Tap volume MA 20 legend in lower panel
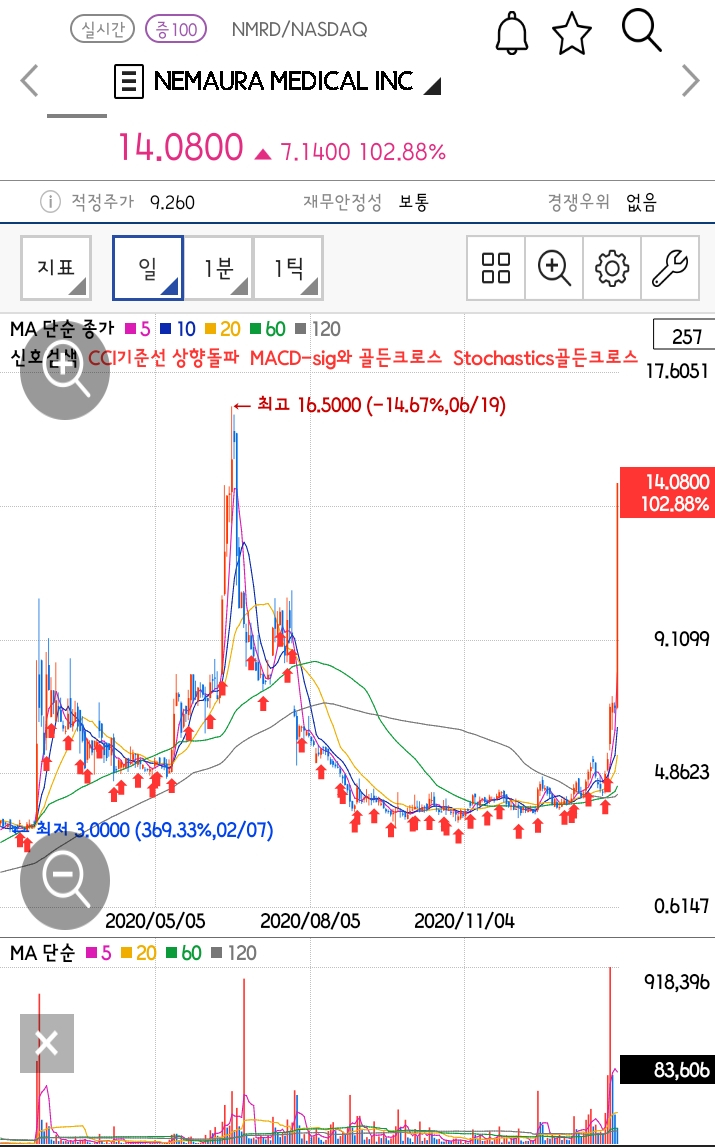Image resolution: width=715 pixels, height=1147 pixels. (x=139, y=953)
